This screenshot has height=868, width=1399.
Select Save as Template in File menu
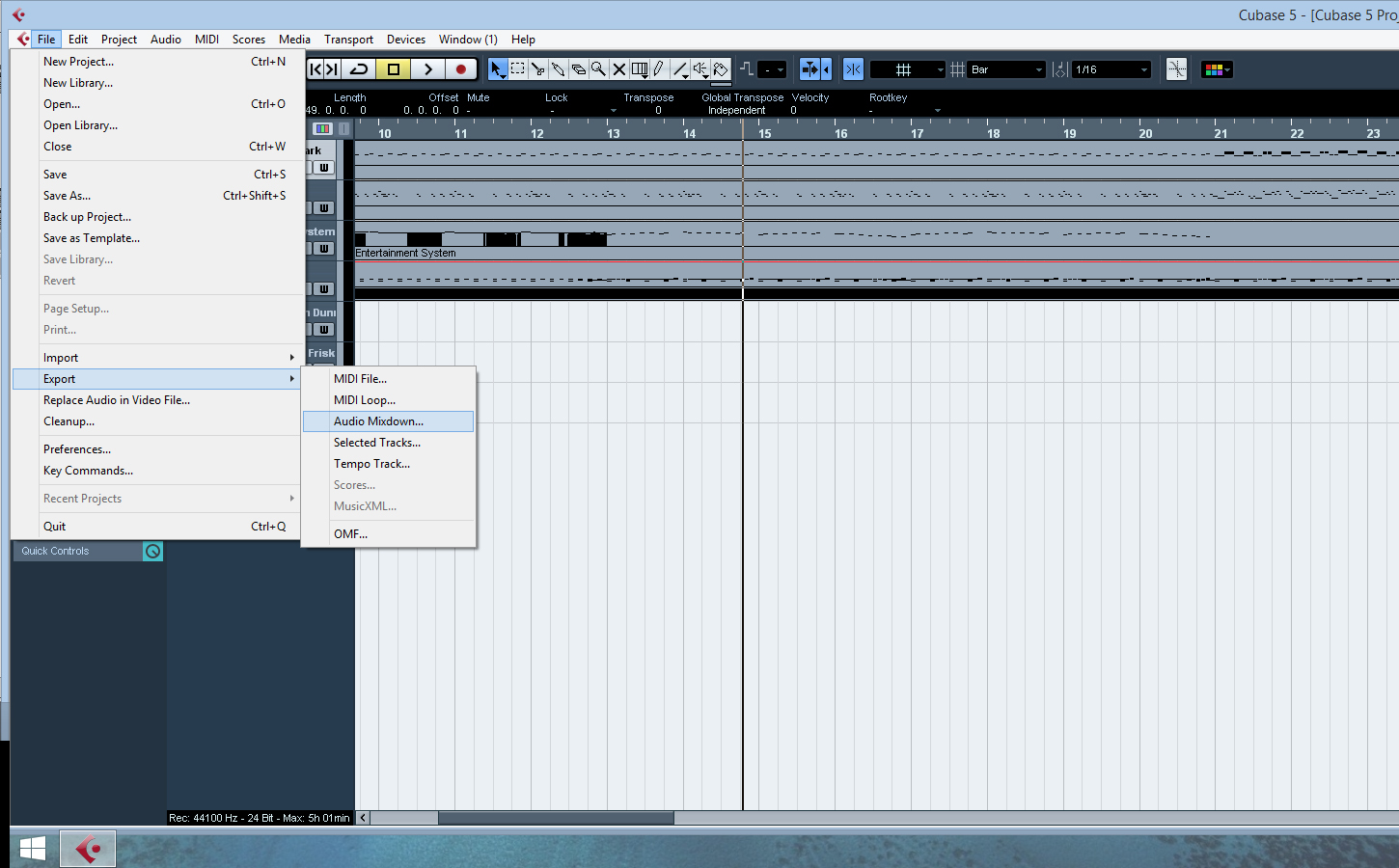click(x=157, y=238)
